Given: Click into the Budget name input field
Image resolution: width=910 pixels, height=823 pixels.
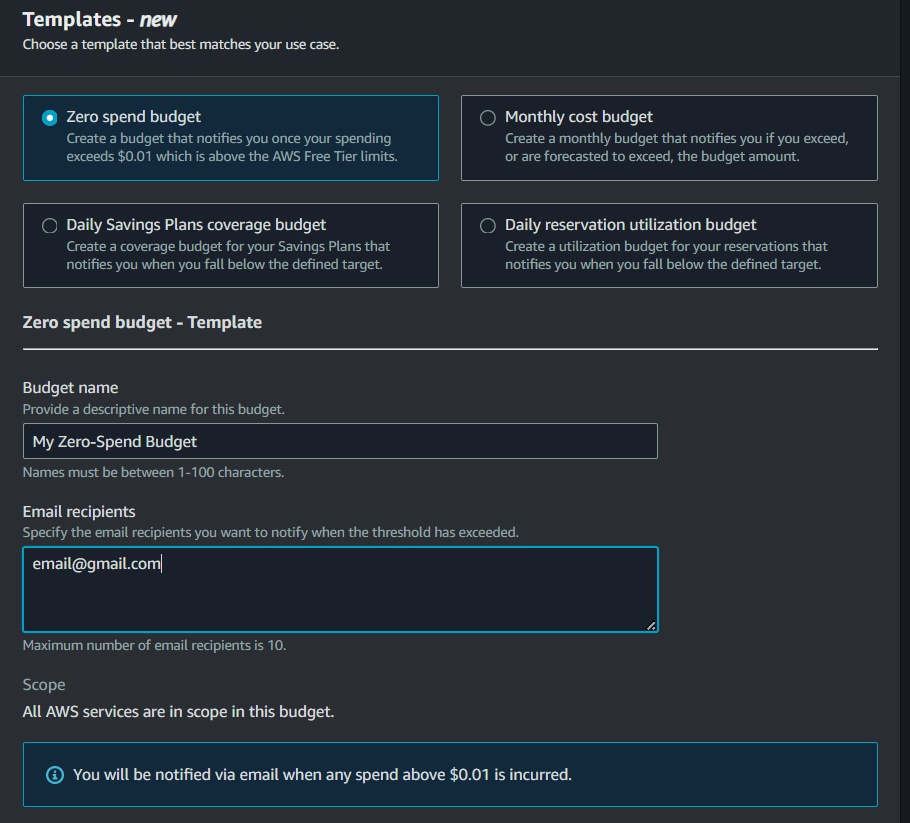Looking at the screenshot, I should (x=340, y=441).
